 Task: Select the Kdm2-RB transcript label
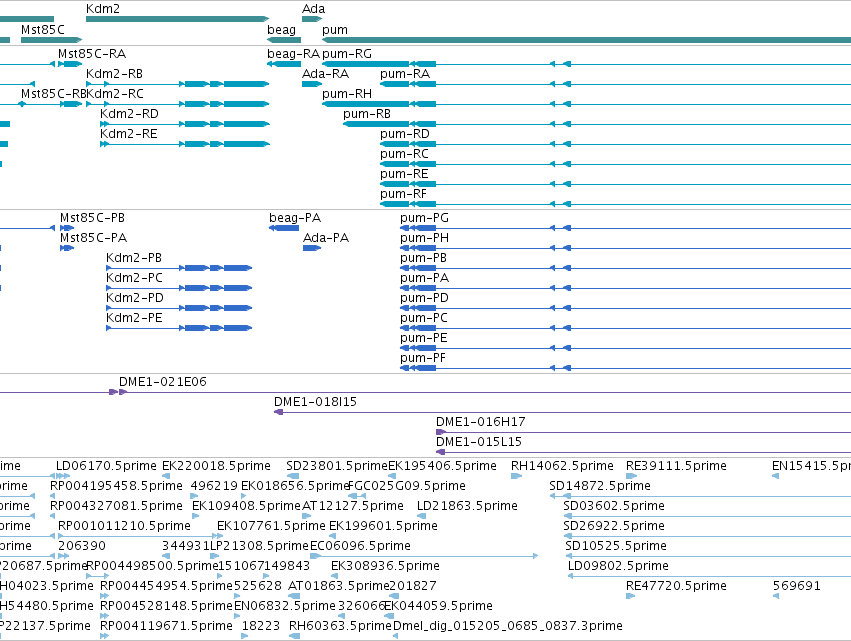pos(114,74)
